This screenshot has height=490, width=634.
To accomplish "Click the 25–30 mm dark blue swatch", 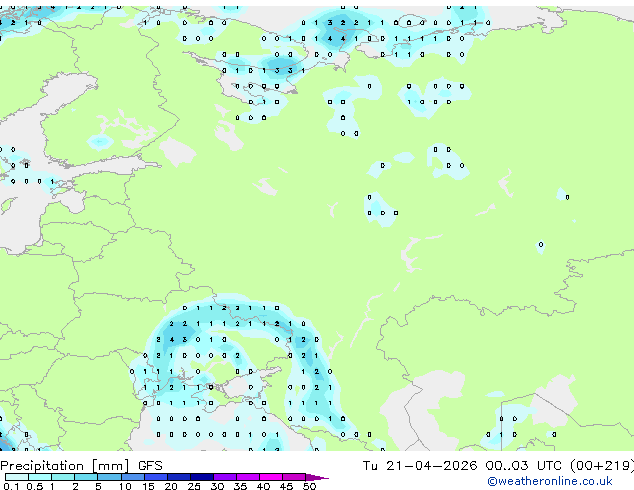I will click(202, 477).
